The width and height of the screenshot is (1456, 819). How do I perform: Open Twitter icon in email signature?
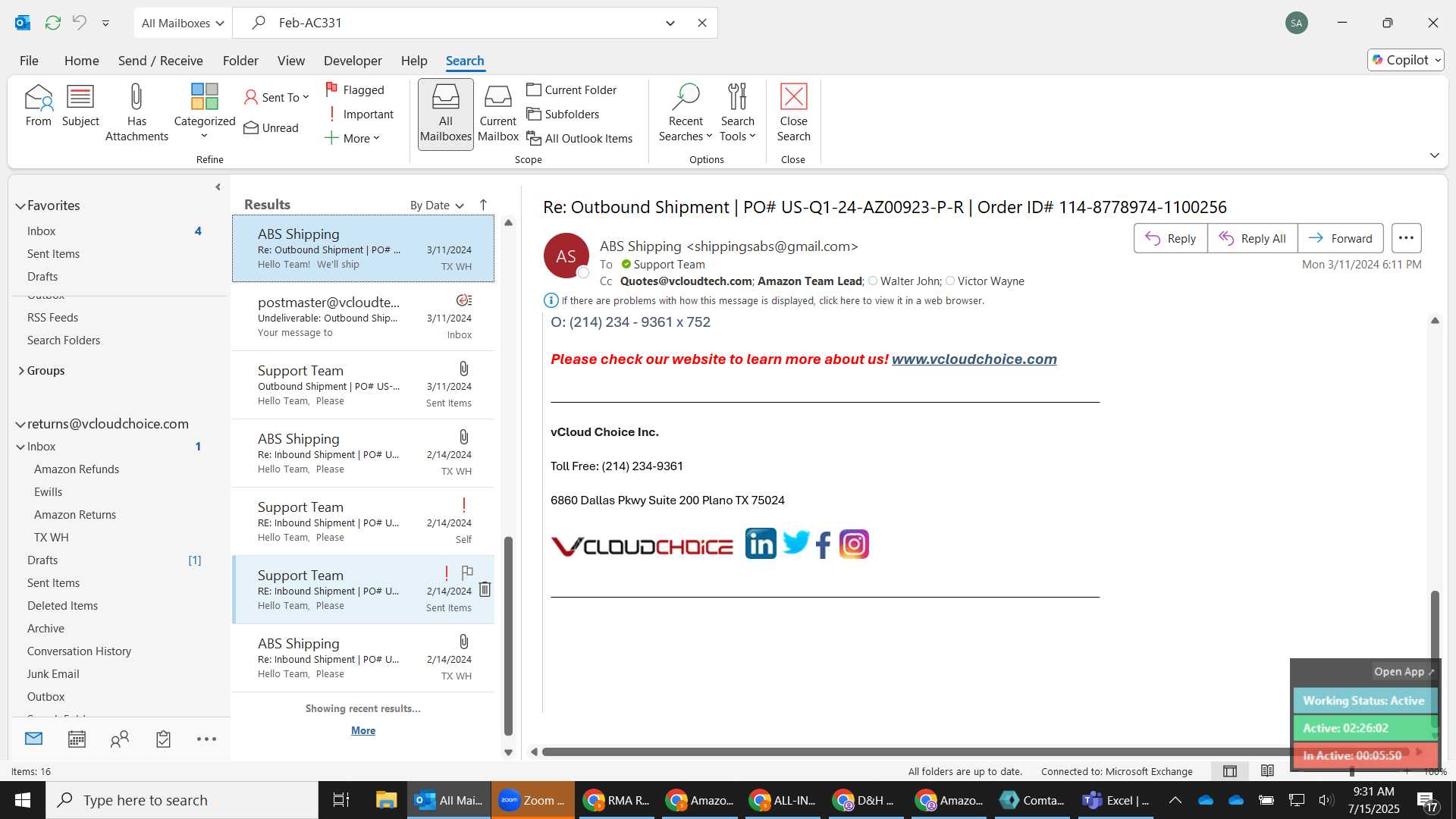pyautogui.click(x=795, y=543)
